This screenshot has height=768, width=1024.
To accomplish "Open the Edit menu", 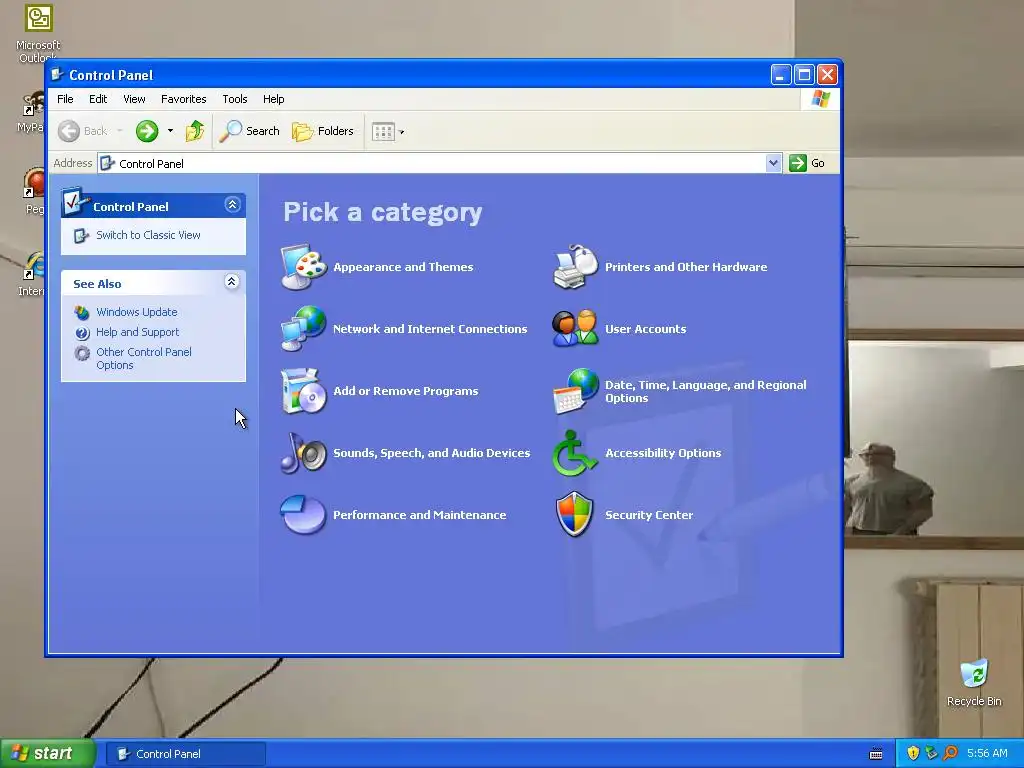I will pos(98,99).
